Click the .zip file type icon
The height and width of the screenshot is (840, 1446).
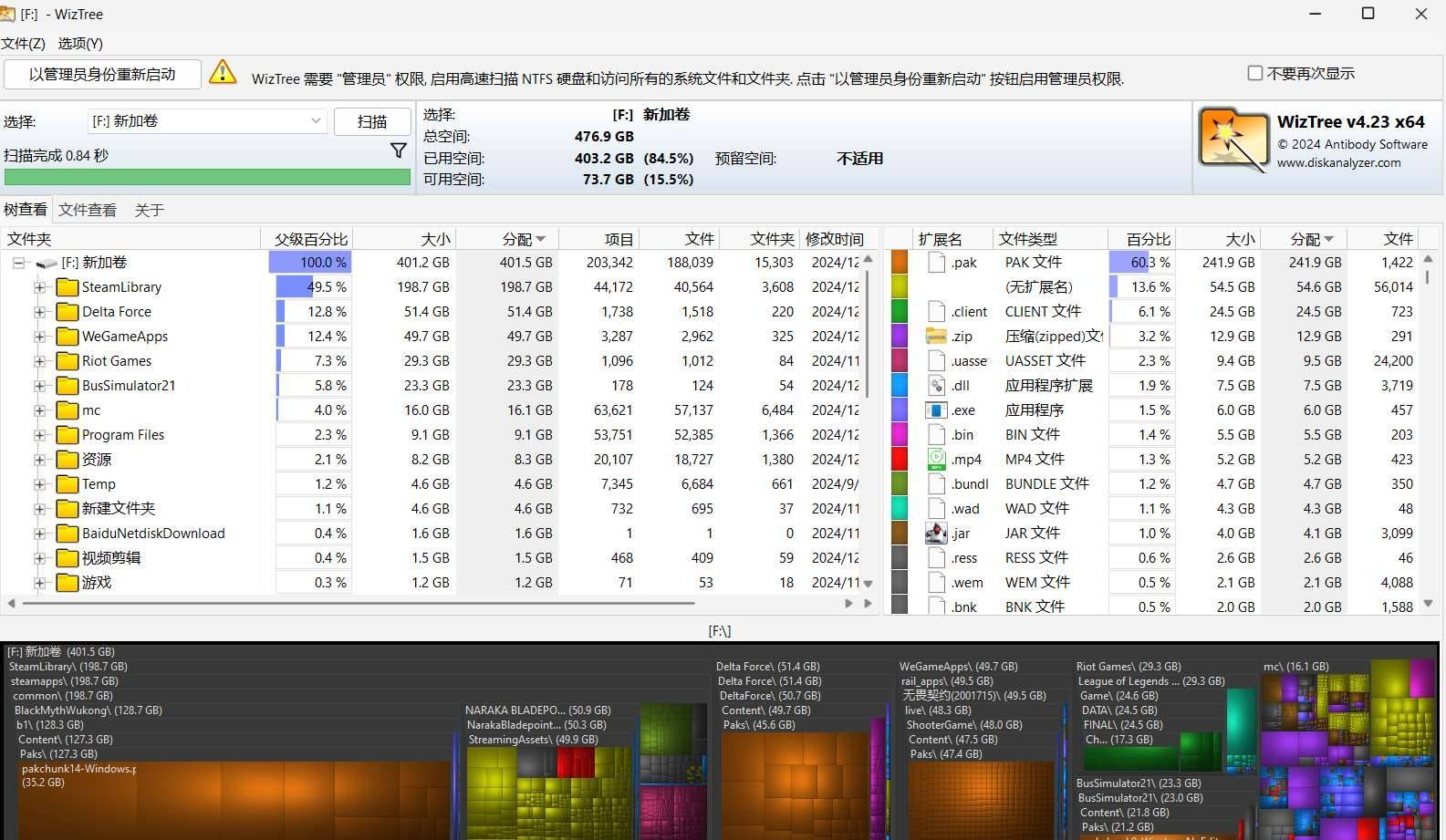click(936, 337)
